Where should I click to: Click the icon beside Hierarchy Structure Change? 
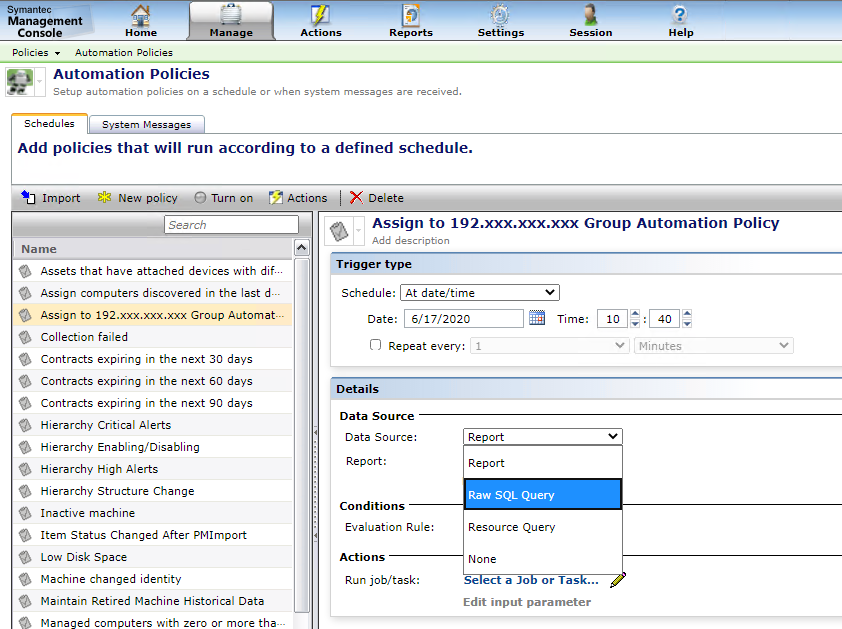25,491
